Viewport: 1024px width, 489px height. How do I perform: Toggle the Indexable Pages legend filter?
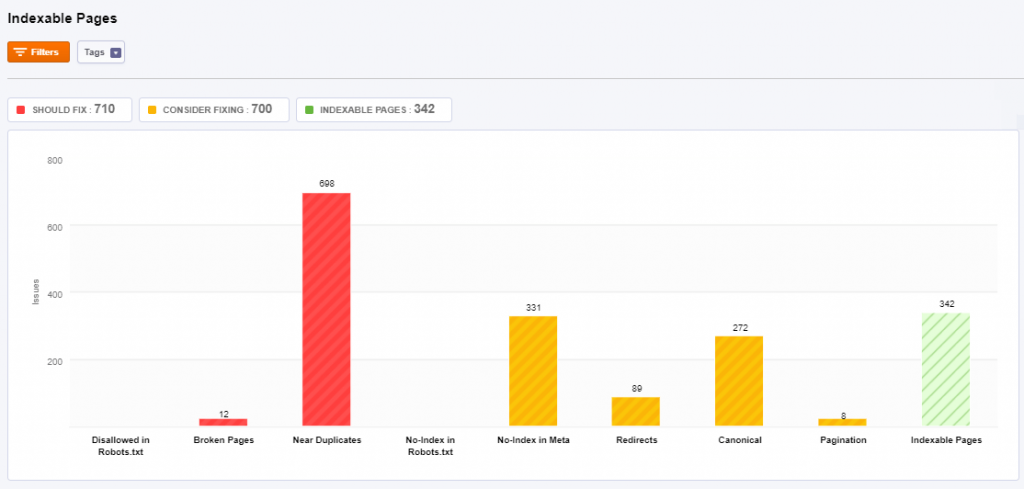[x=374, y=109]
